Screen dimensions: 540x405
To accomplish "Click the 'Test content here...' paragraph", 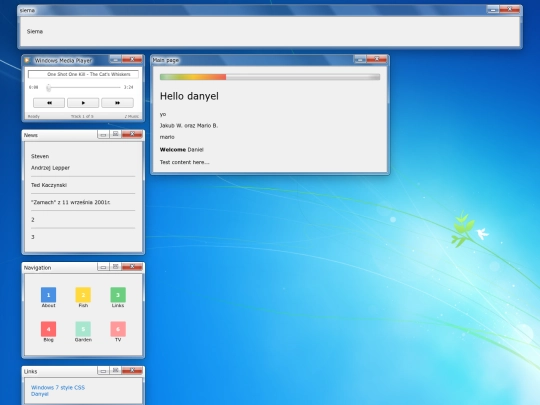I will 184,162.
